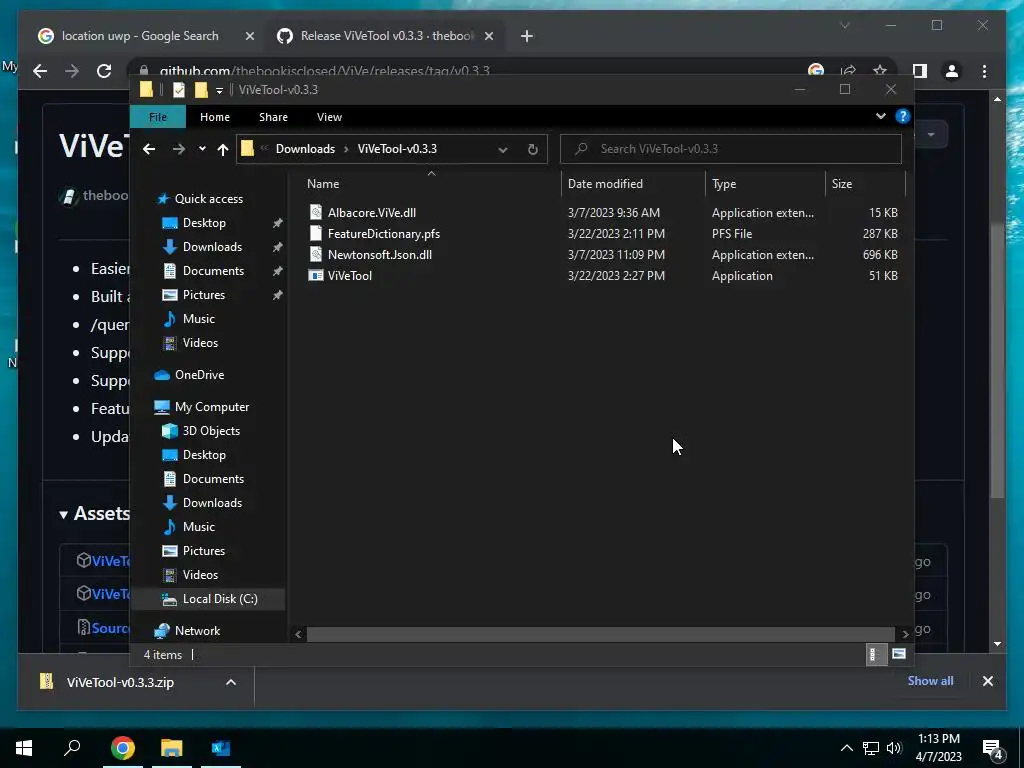Sort by Type column header

pyautogui.click(x=724, y=184)
